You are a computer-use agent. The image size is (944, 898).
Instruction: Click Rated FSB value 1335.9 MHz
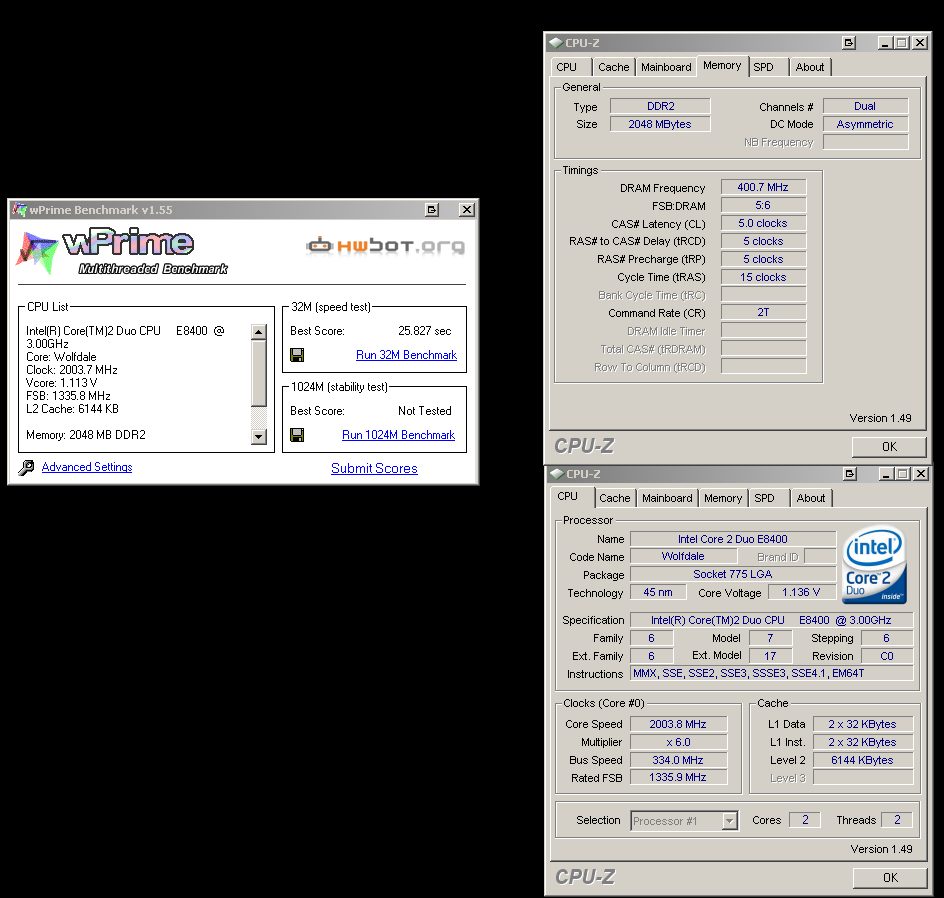(678, 777)
